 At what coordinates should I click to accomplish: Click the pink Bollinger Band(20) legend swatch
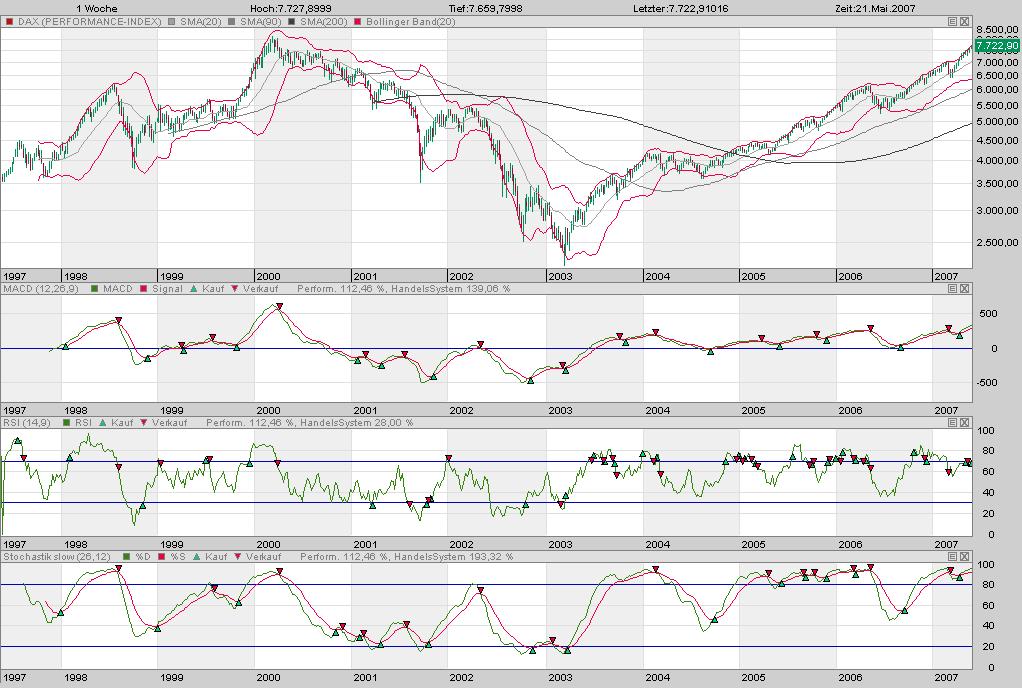tap(358, 22)
